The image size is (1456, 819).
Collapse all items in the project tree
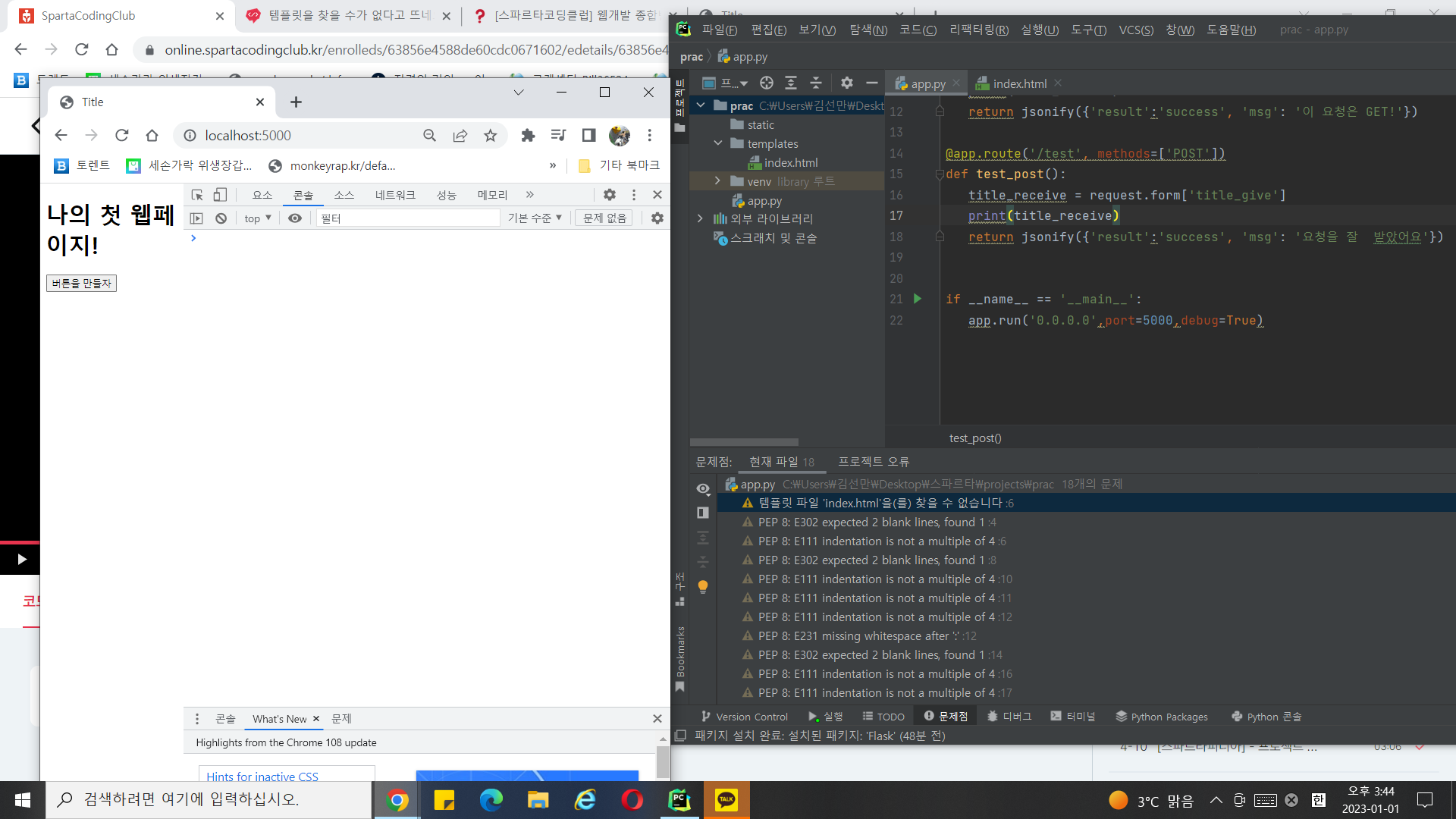(x=816, y=83)
